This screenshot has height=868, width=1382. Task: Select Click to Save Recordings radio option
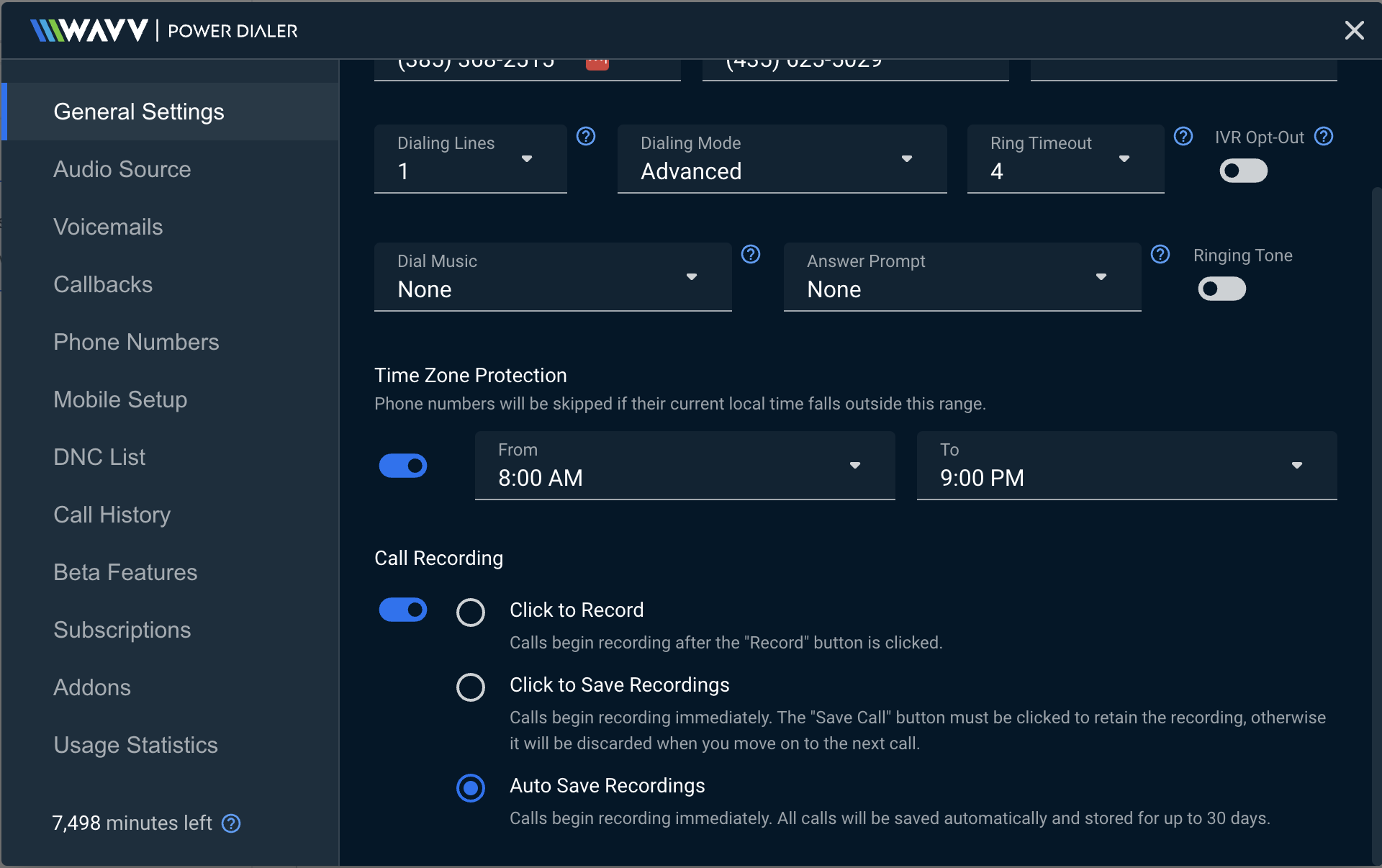click(471, 687)
